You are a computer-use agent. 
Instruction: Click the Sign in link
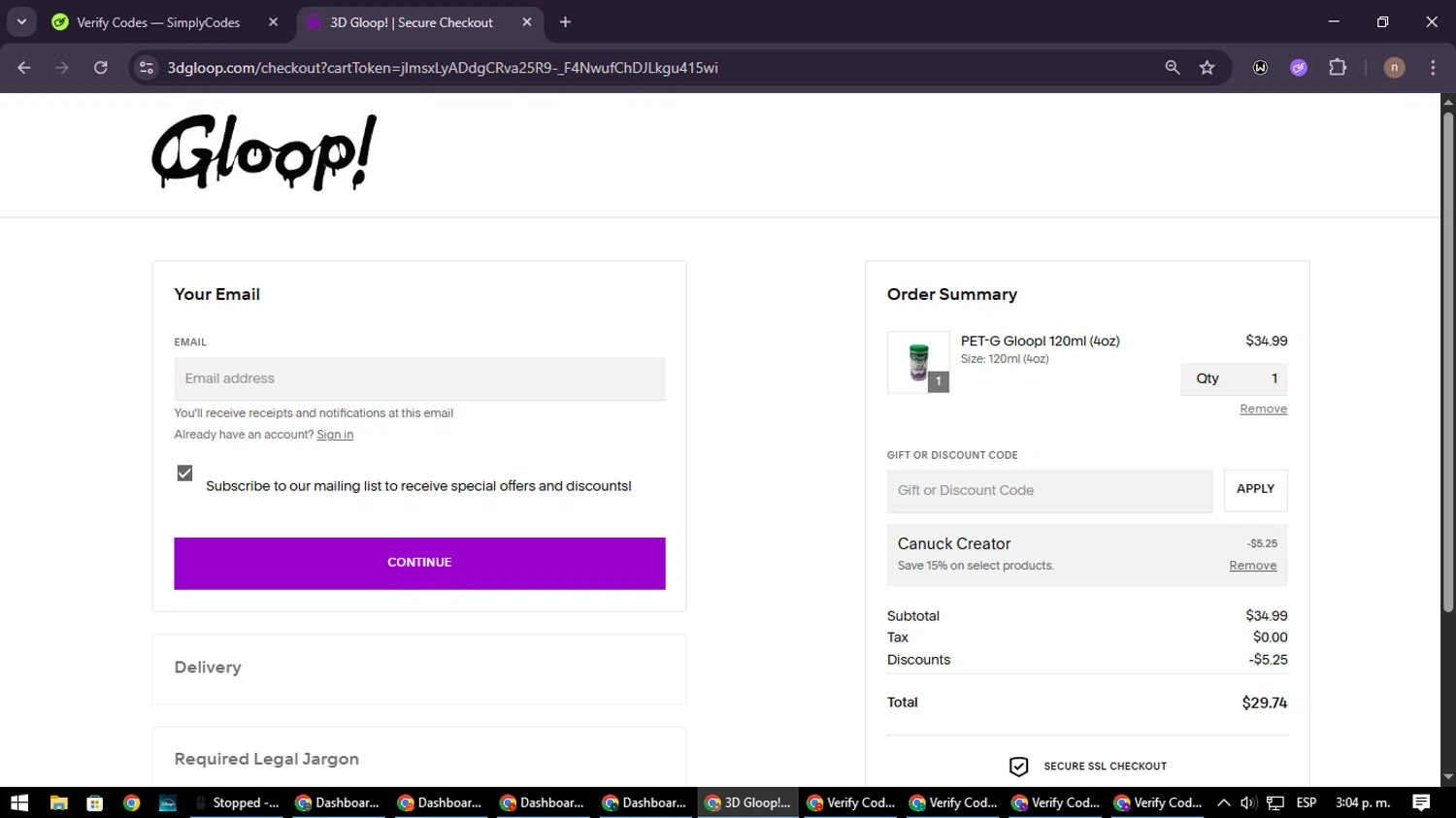335,435
